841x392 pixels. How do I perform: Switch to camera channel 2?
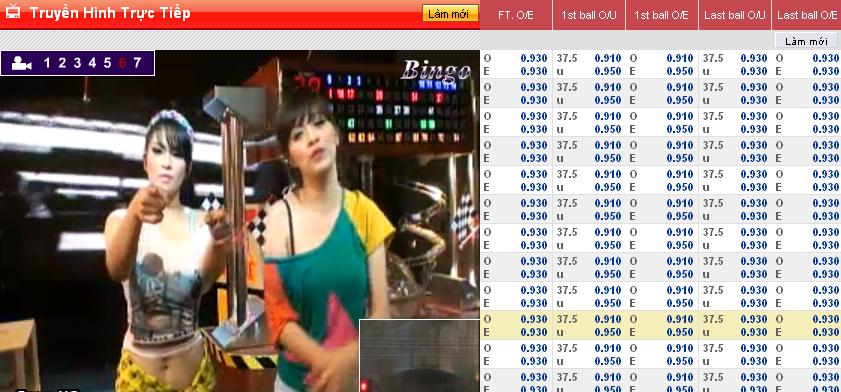62,63
